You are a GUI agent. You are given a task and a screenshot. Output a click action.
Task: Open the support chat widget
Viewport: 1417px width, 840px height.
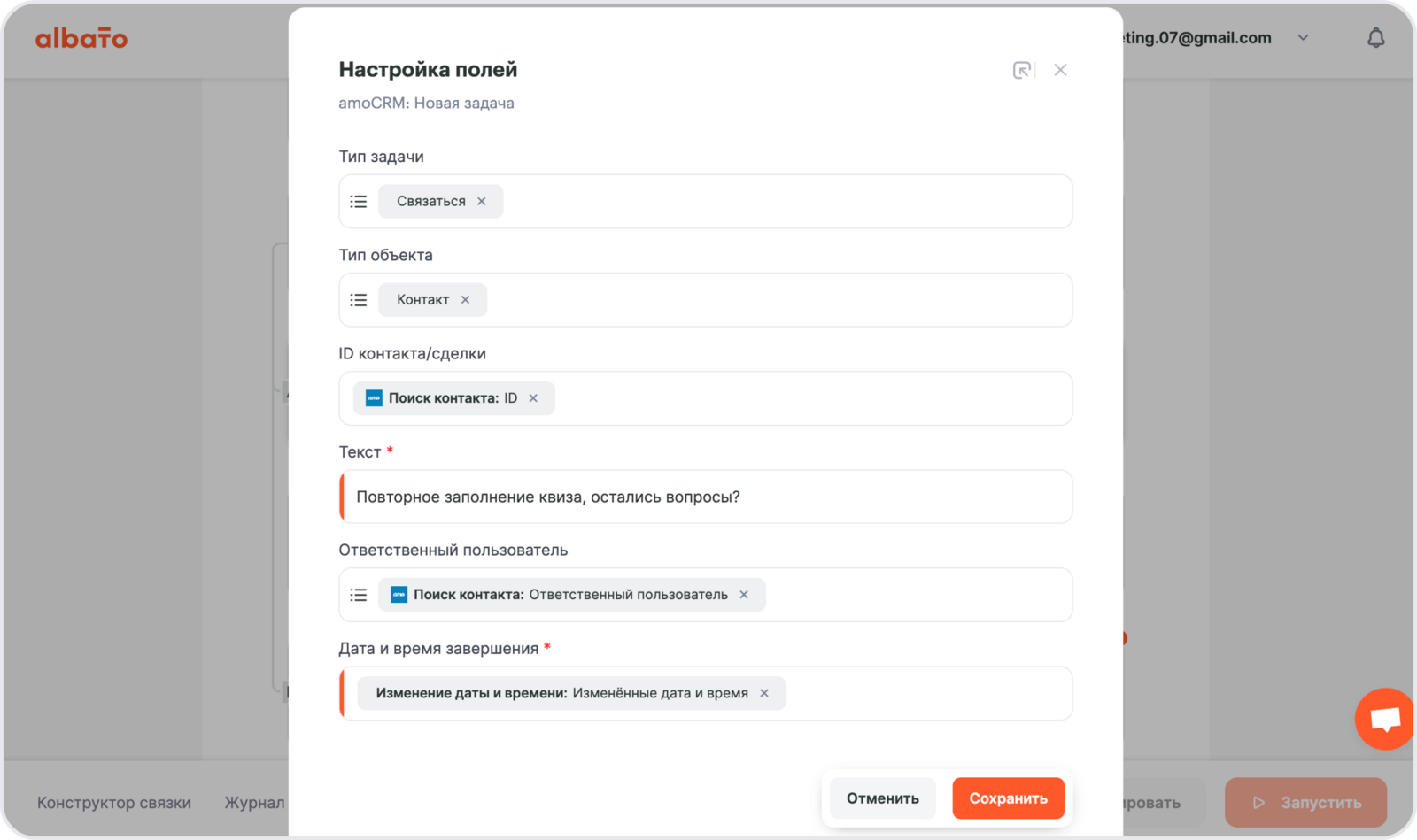tap(1385, 719)
